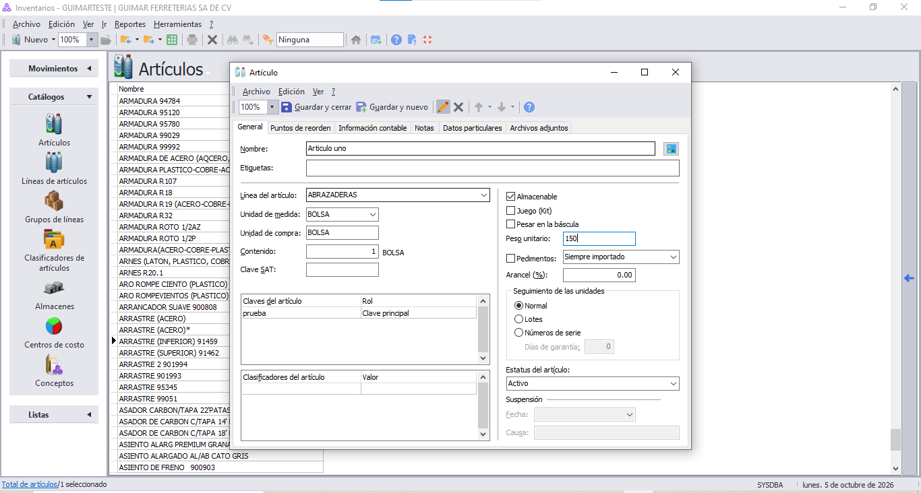
Task: Click the Arancel (%) input field
Action: (x=599, y=275)
